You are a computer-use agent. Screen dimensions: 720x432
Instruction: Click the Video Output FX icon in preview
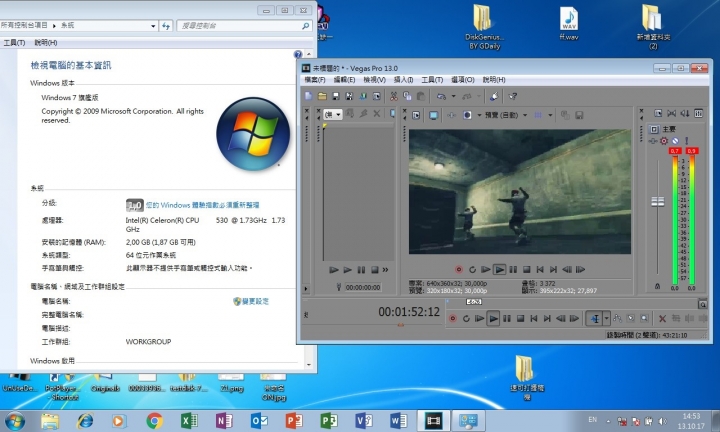coord(451,115)
